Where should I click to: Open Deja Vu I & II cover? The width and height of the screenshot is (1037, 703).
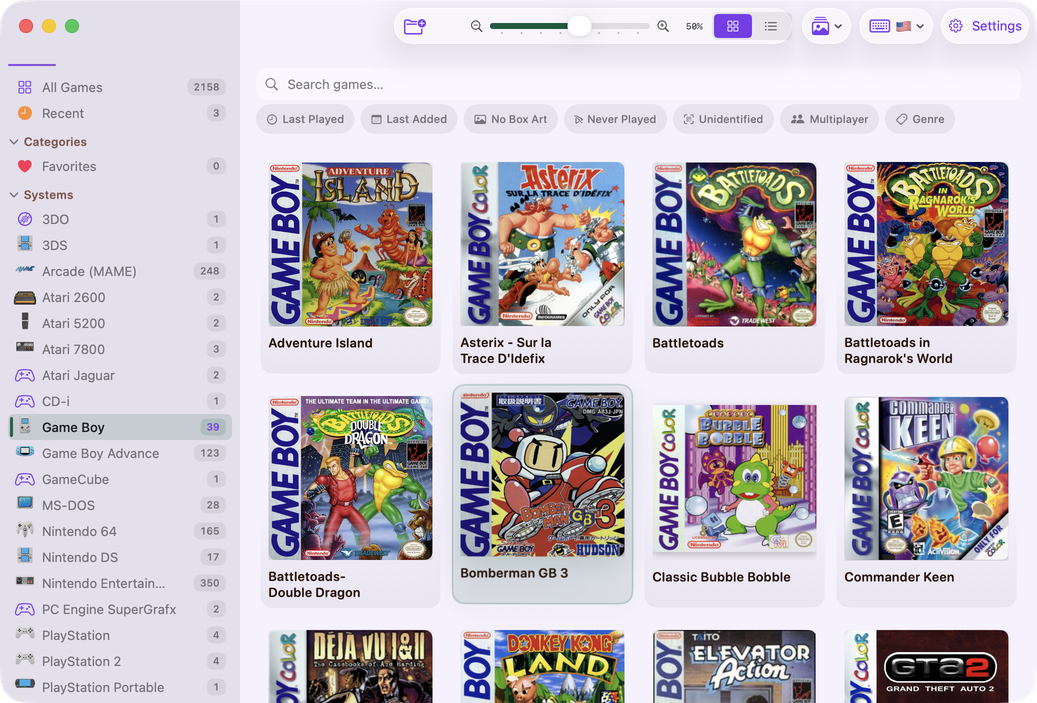351,667
